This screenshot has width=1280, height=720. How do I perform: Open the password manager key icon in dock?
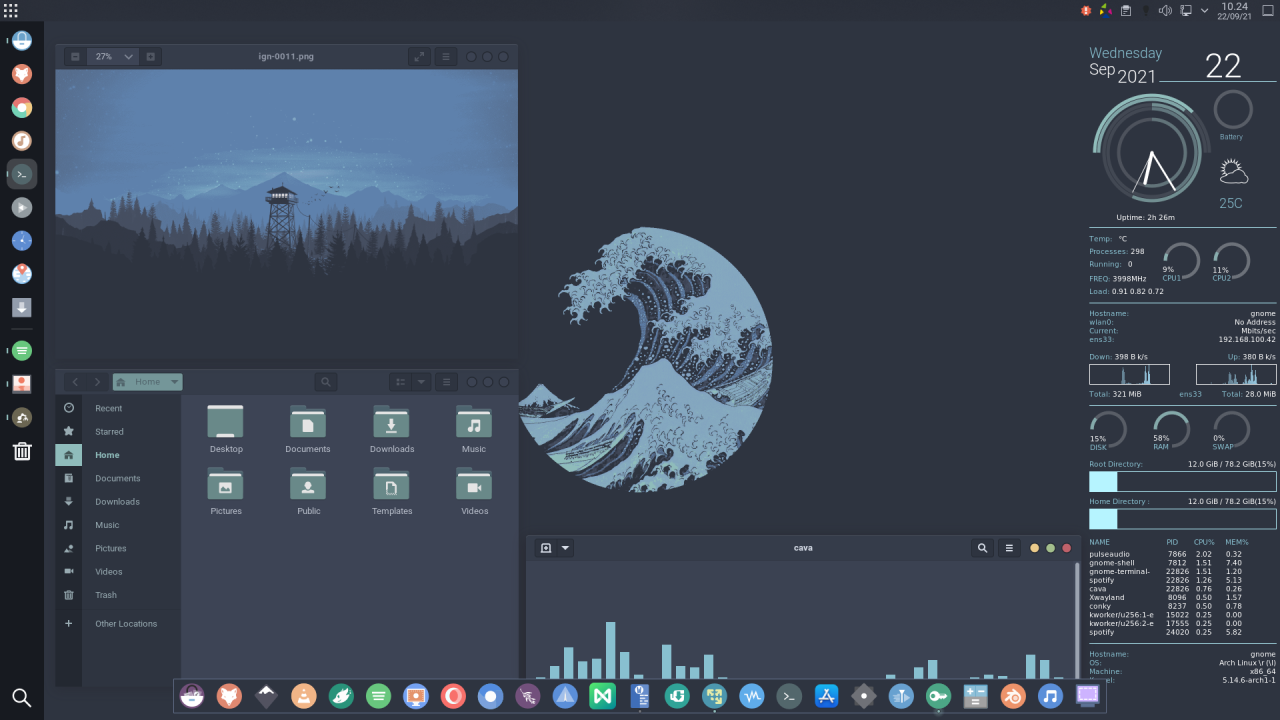tap(938, 695)
